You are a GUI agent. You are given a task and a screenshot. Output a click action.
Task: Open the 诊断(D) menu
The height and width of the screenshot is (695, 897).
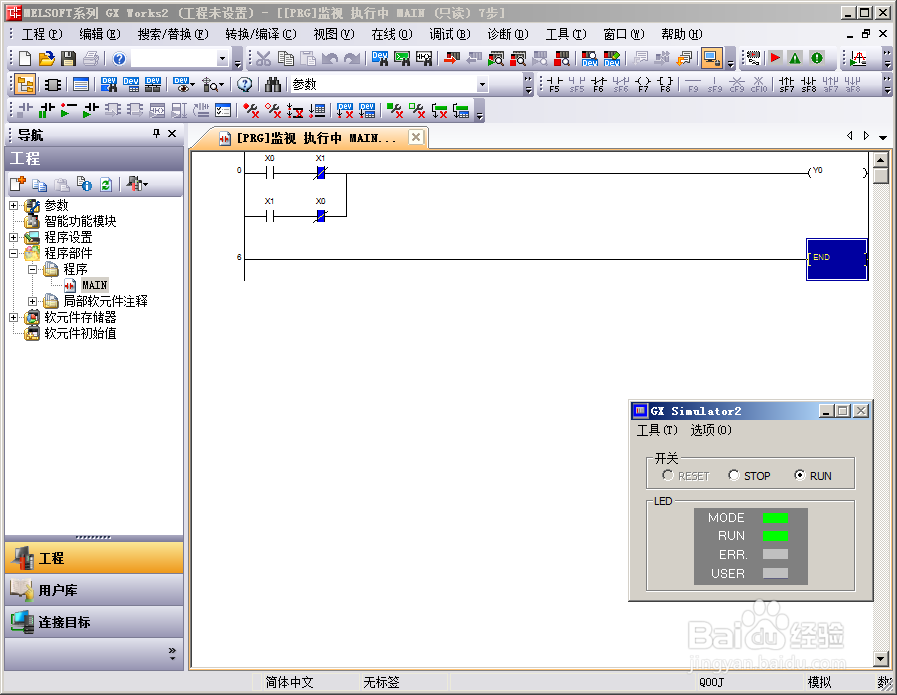click(508, 34)
